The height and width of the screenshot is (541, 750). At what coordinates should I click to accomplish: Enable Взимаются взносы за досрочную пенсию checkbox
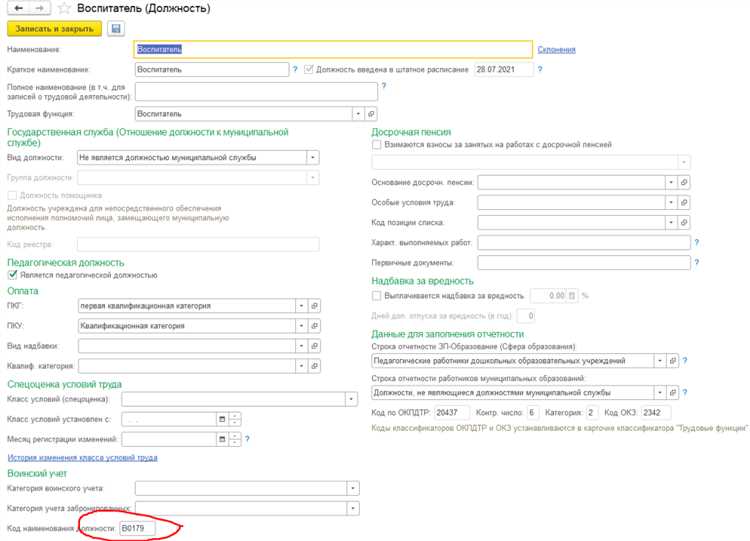[x=376, y=145]
